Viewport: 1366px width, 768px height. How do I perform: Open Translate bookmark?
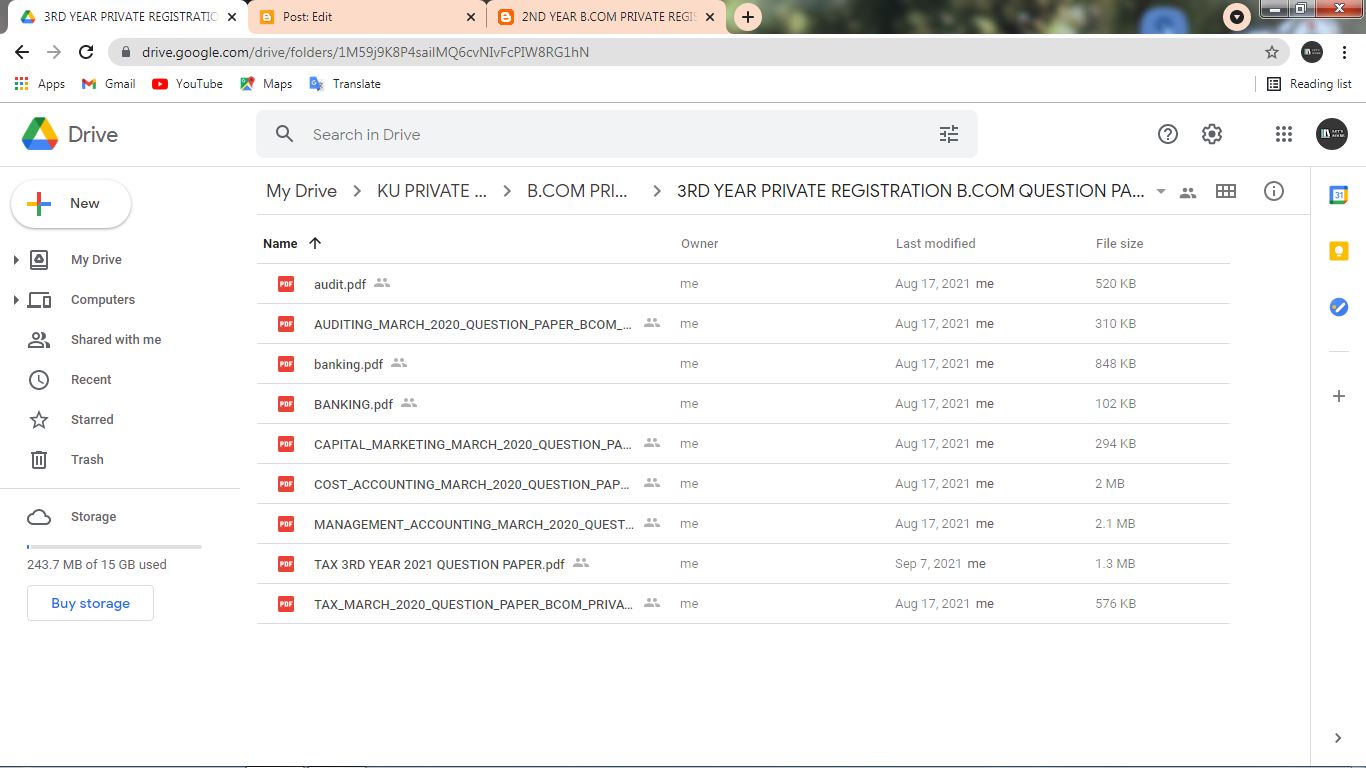[x=345, y=84]
